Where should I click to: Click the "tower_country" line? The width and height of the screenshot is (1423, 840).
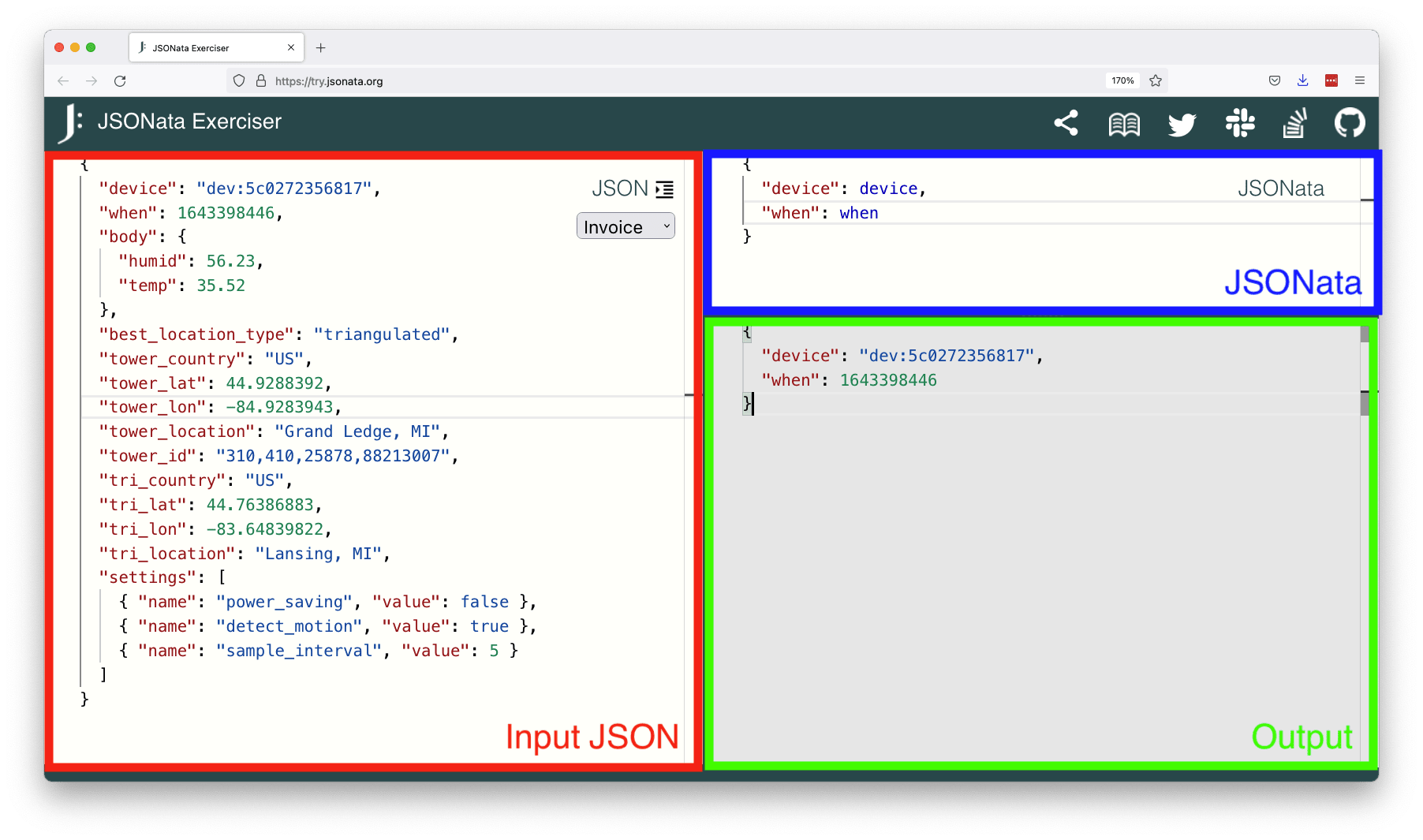click(205, 359)
